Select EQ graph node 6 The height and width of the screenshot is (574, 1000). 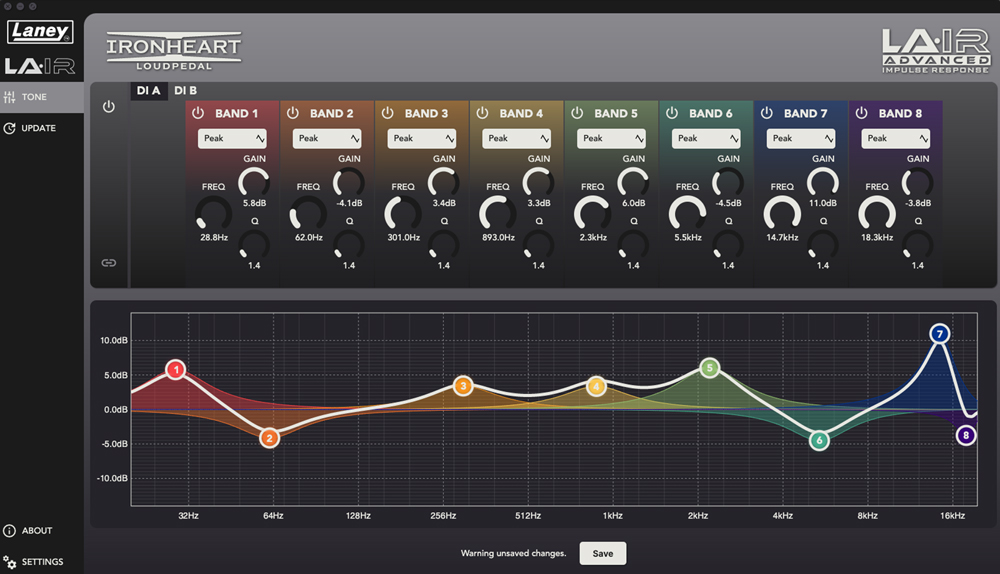820,440
